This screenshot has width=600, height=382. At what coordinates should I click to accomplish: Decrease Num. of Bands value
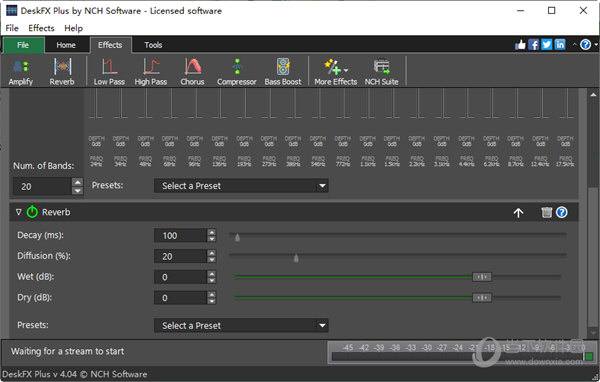(x=77, y=190)
